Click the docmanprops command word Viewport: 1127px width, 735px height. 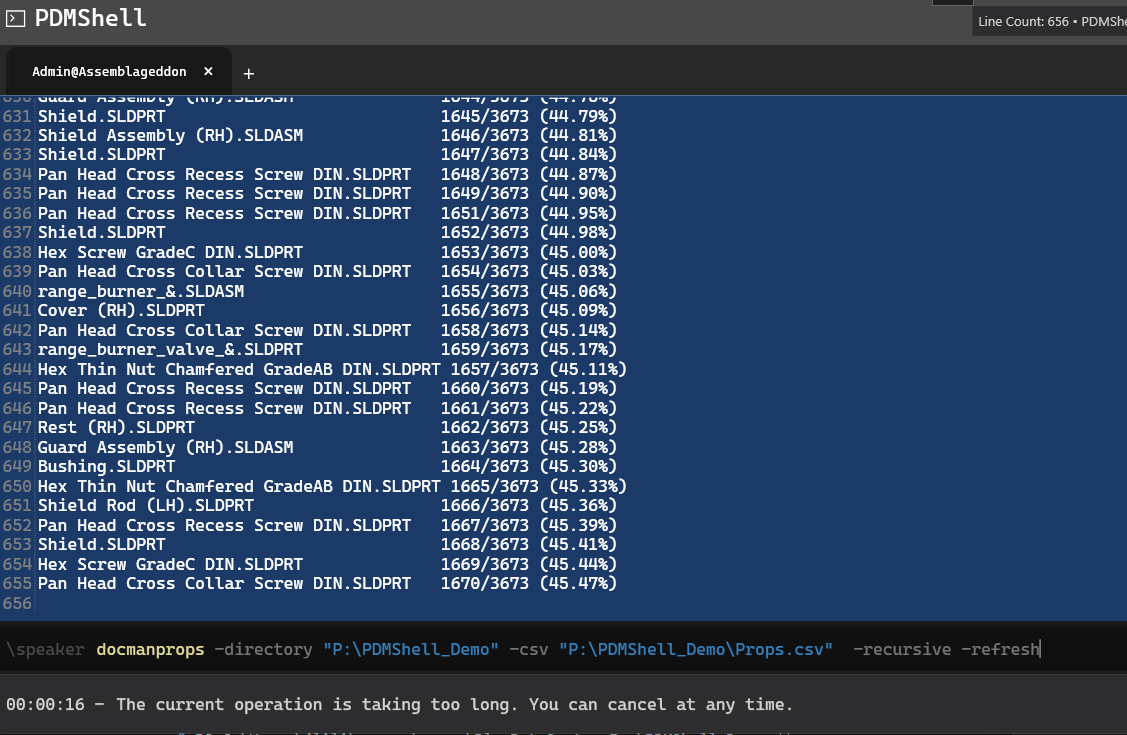click(150, 650)
